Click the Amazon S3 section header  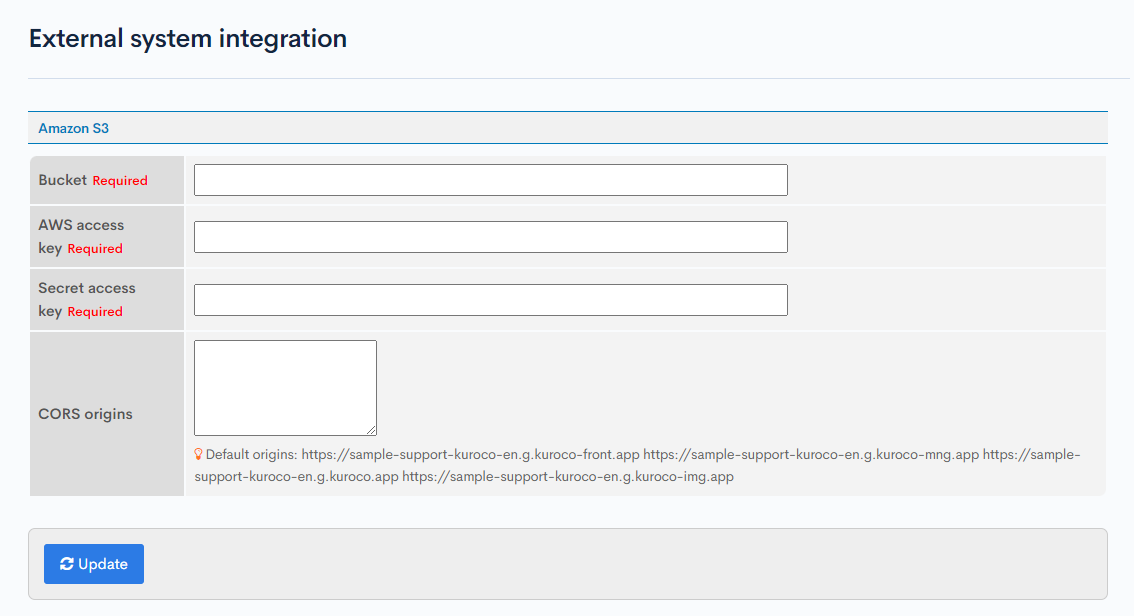click(73, 128)
